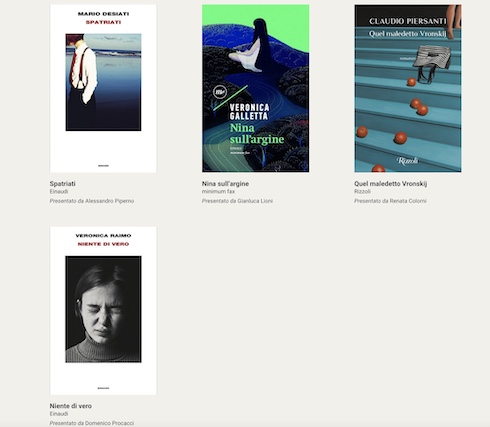Click Presentato da Gianluca Lioni text
490x427 pixels.
pos(237,201)
